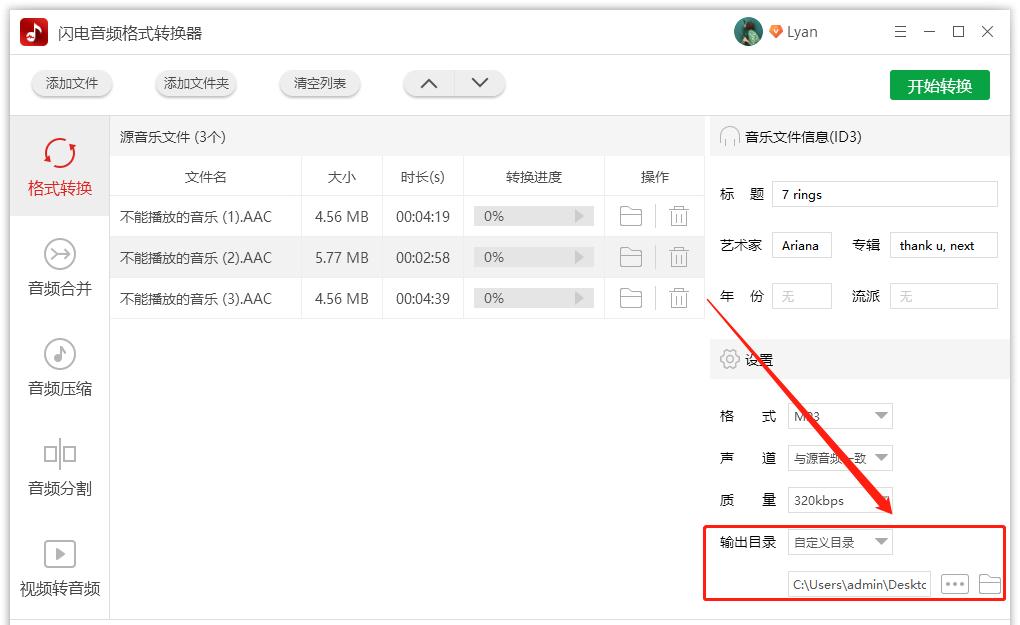Open the 格式 (format) MP3 dropdown

[840, 415]
